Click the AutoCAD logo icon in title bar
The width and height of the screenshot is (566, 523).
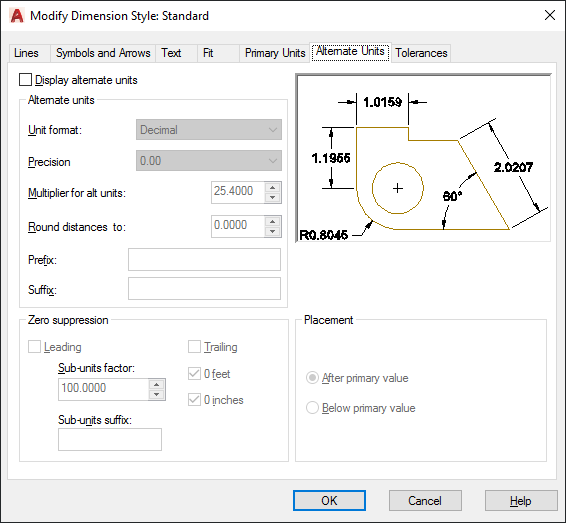(x=17, y=16)
